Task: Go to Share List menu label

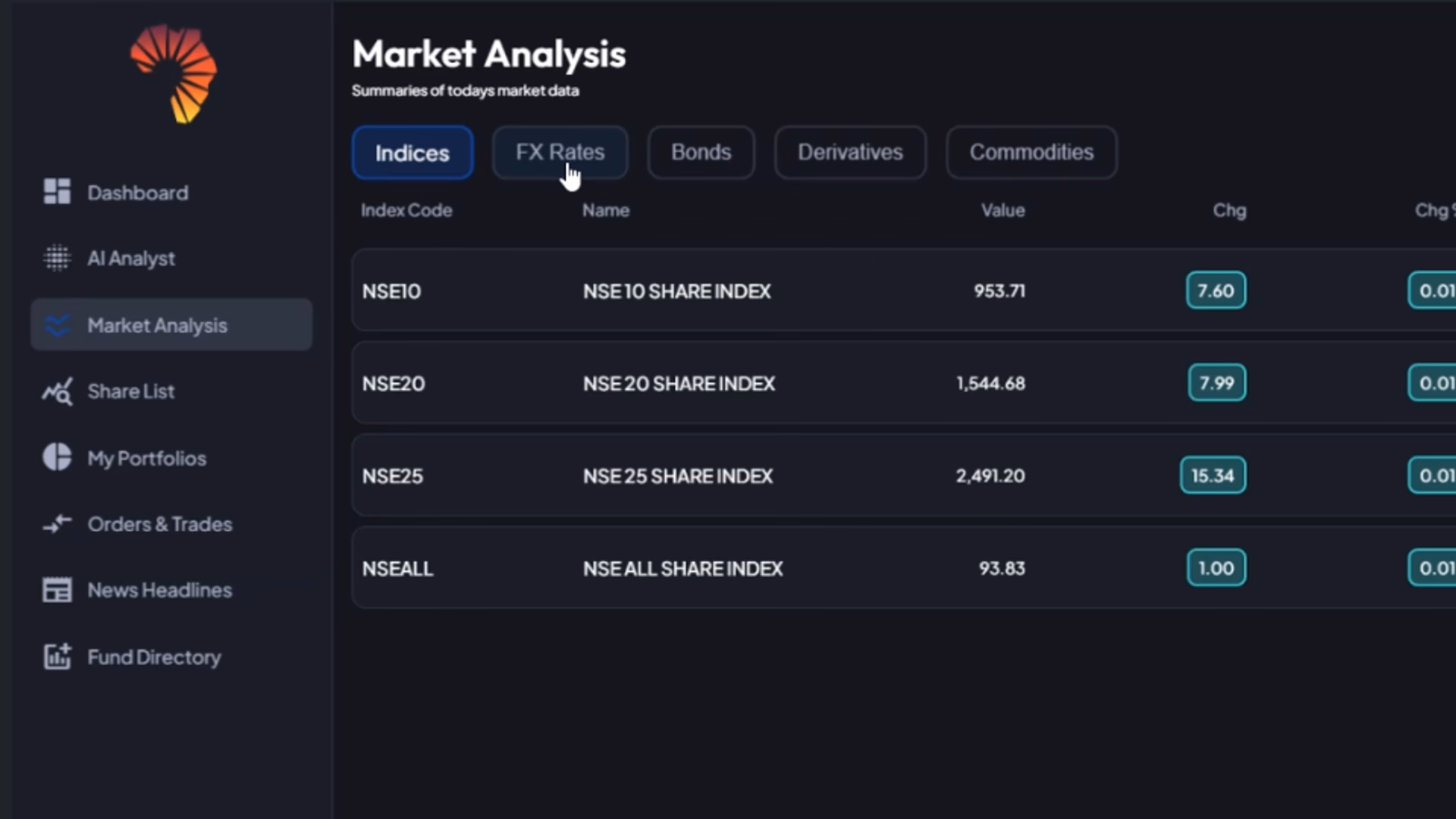Action: [x=131, y=391]
